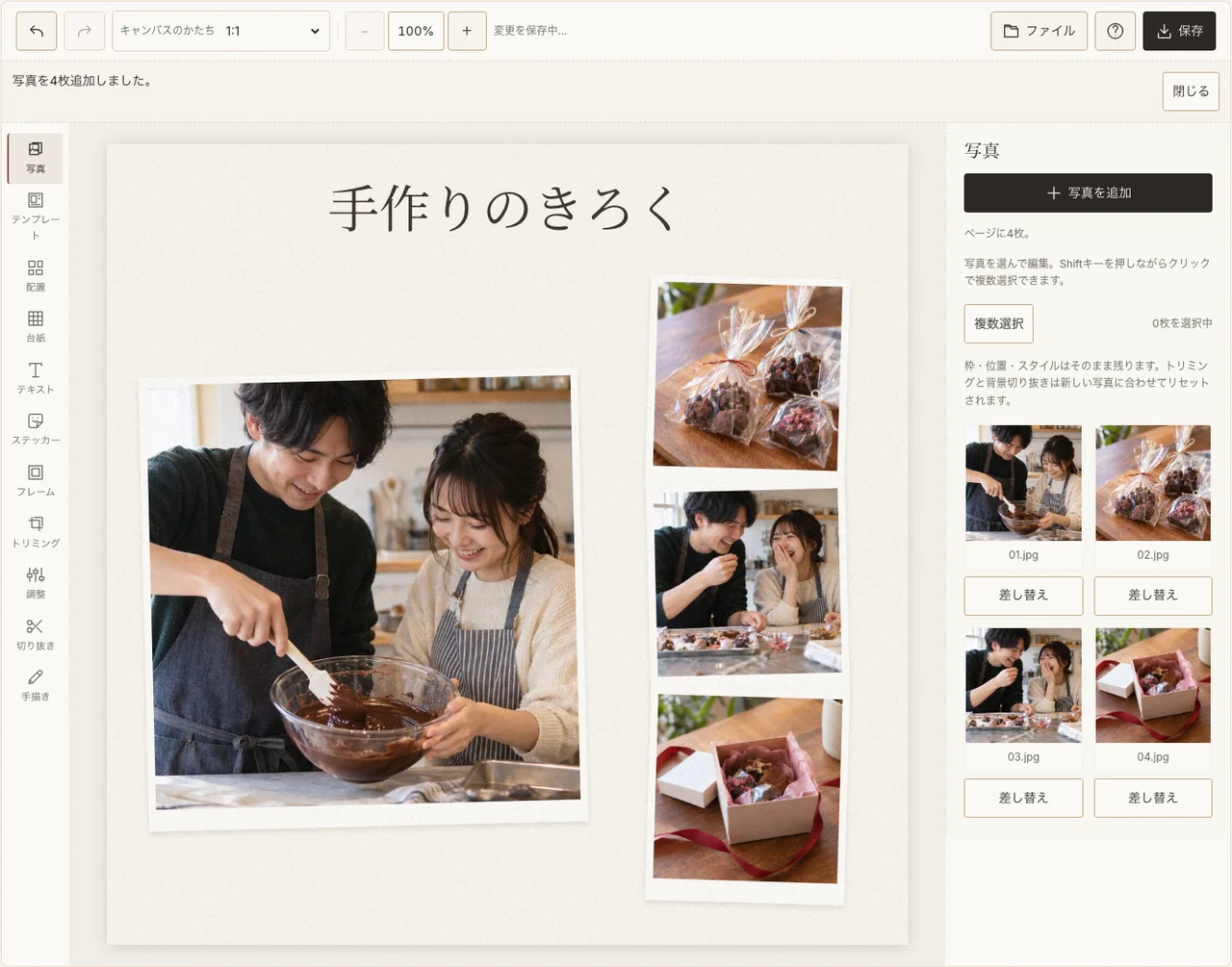Select the 切り抜き cutout tool
Image resolution: width=1232 pixels, height=967 pixels.
36,634
